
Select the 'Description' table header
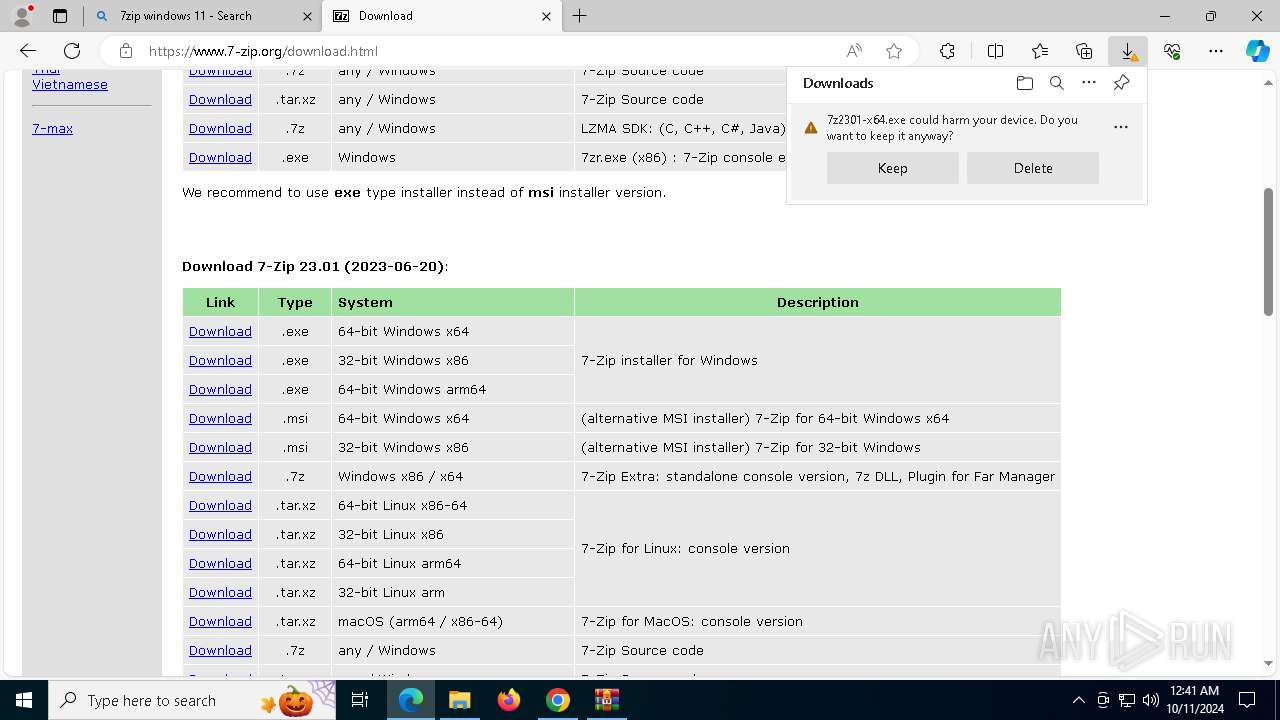pyautogui.click(x=817, y=302)
